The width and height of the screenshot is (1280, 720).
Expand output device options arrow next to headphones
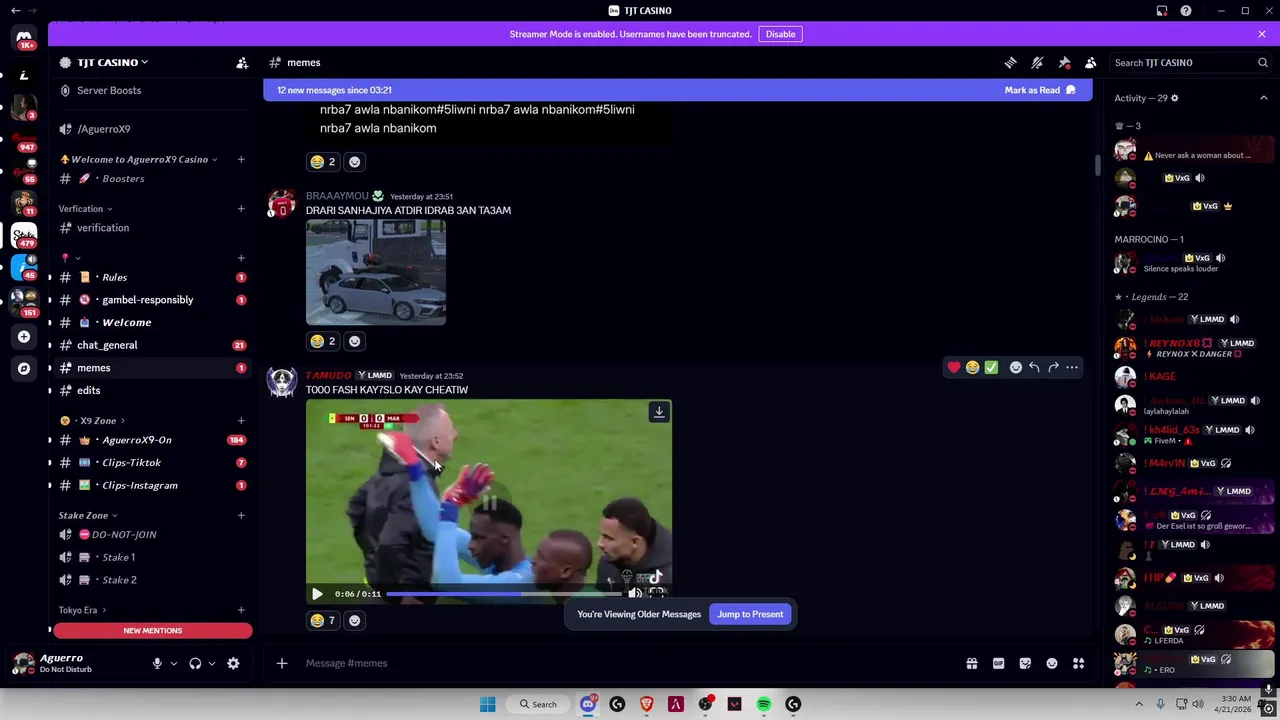(x=211, y=663)
